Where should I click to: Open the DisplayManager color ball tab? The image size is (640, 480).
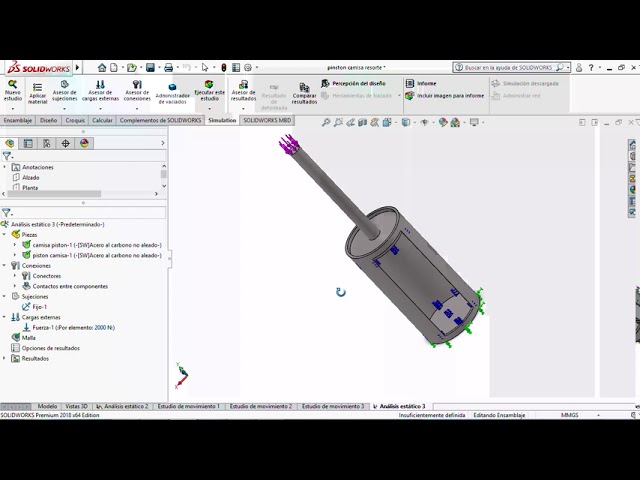84,143
